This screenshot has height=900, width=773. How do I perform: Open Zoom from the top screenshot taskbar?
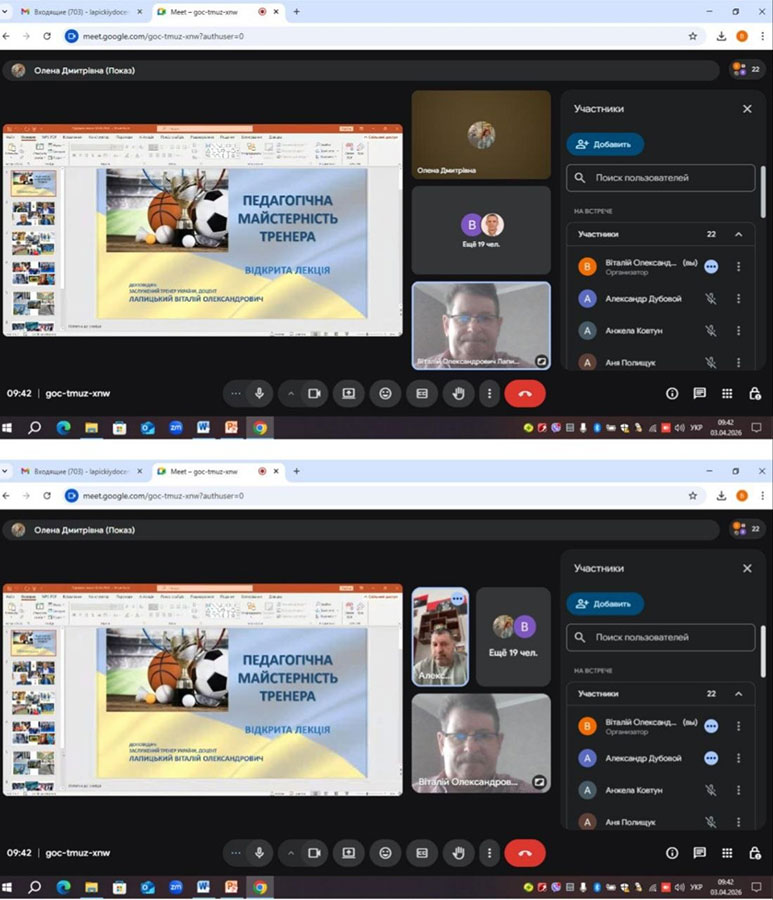pyautogui.click(x=176, y=428)
